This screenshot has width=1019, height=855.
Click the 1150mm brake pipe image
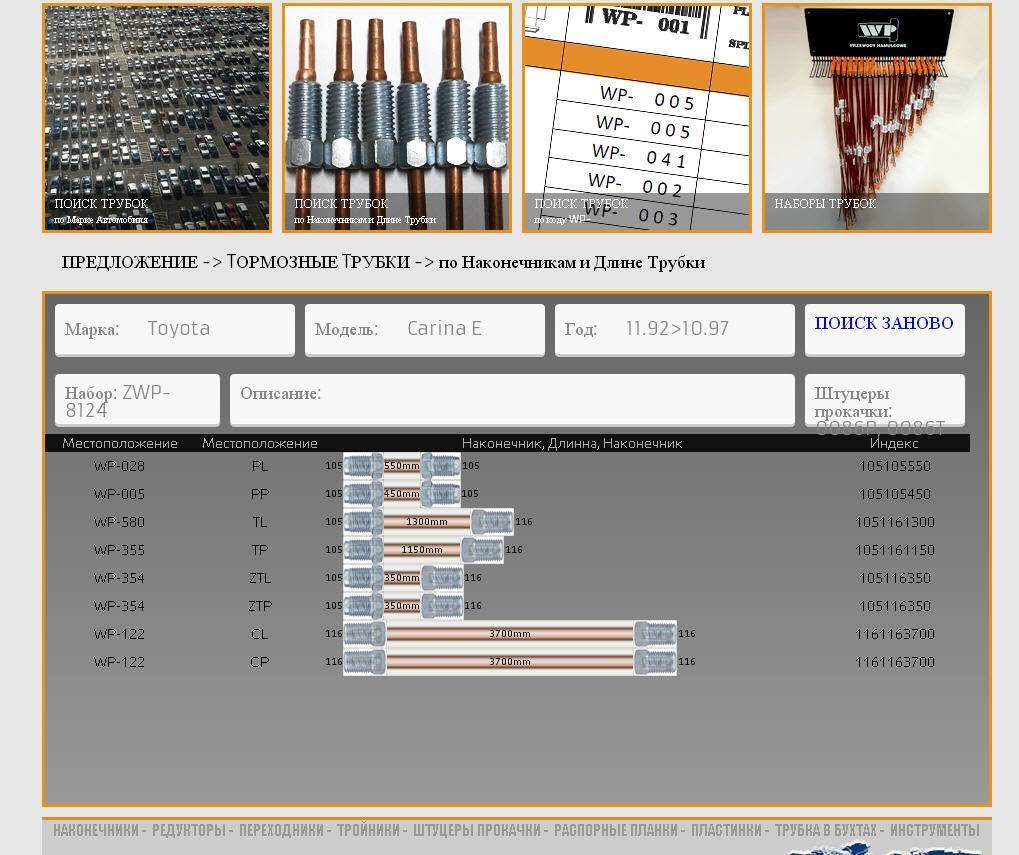(x=422, y=550)
